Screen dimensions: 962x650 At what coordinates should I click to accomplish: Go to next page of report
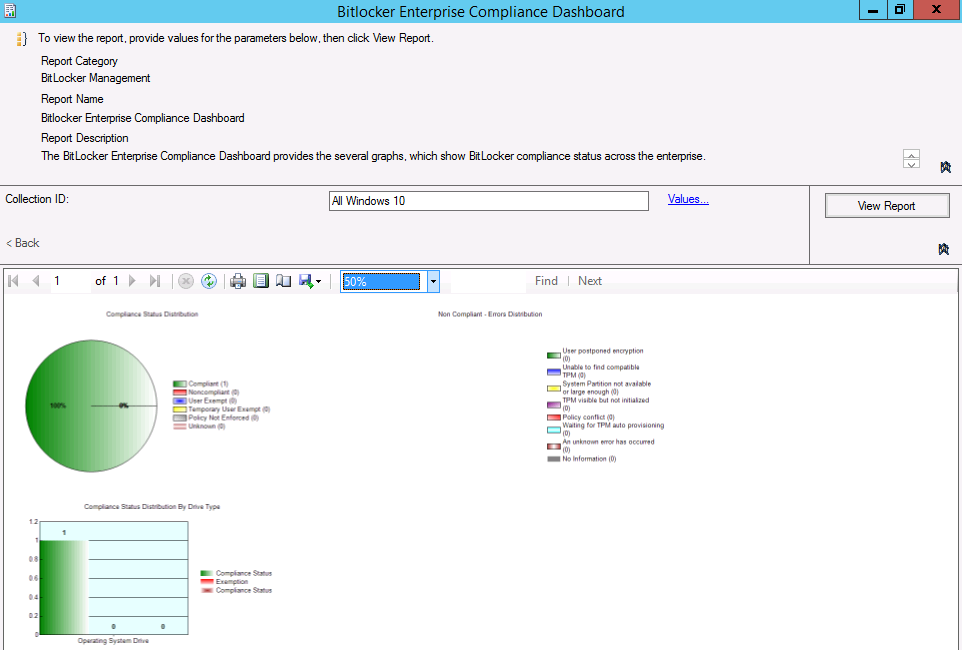[x=132, y=281]
